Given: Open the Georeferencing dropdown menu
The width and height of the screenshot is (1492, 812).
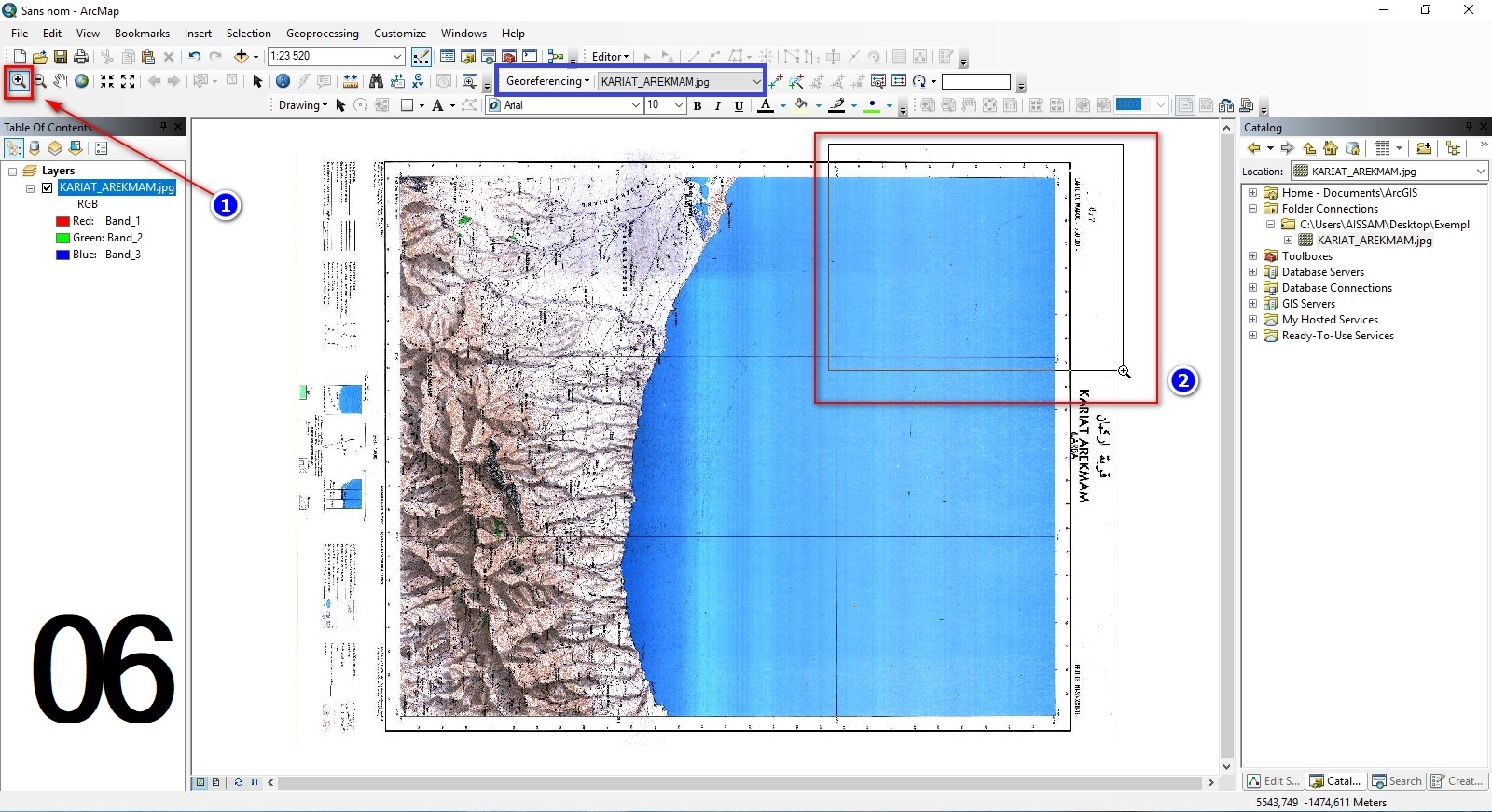Looking at the screenshot, I should point(547,81).
